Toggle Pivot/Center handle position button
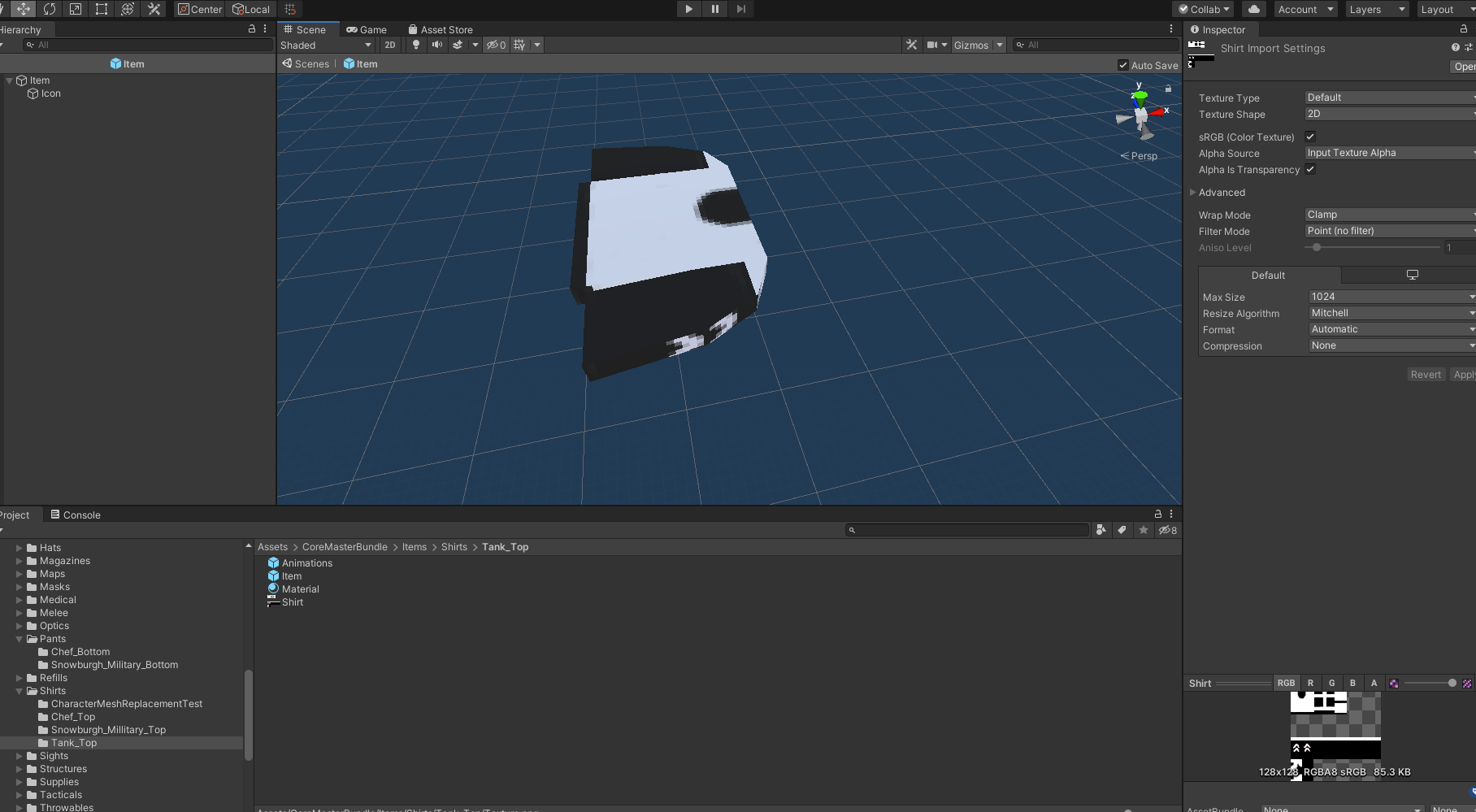 (x=200, y=9)
